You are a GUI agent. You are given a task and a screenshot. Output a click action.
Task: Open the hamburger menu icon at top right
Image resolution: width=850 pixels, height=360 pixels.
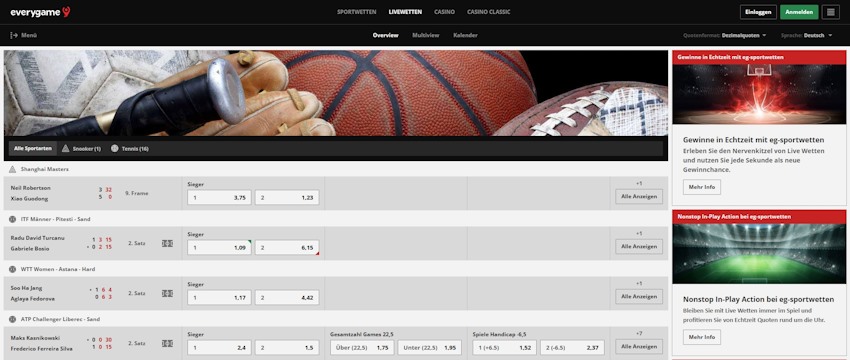tap(830, 12)
